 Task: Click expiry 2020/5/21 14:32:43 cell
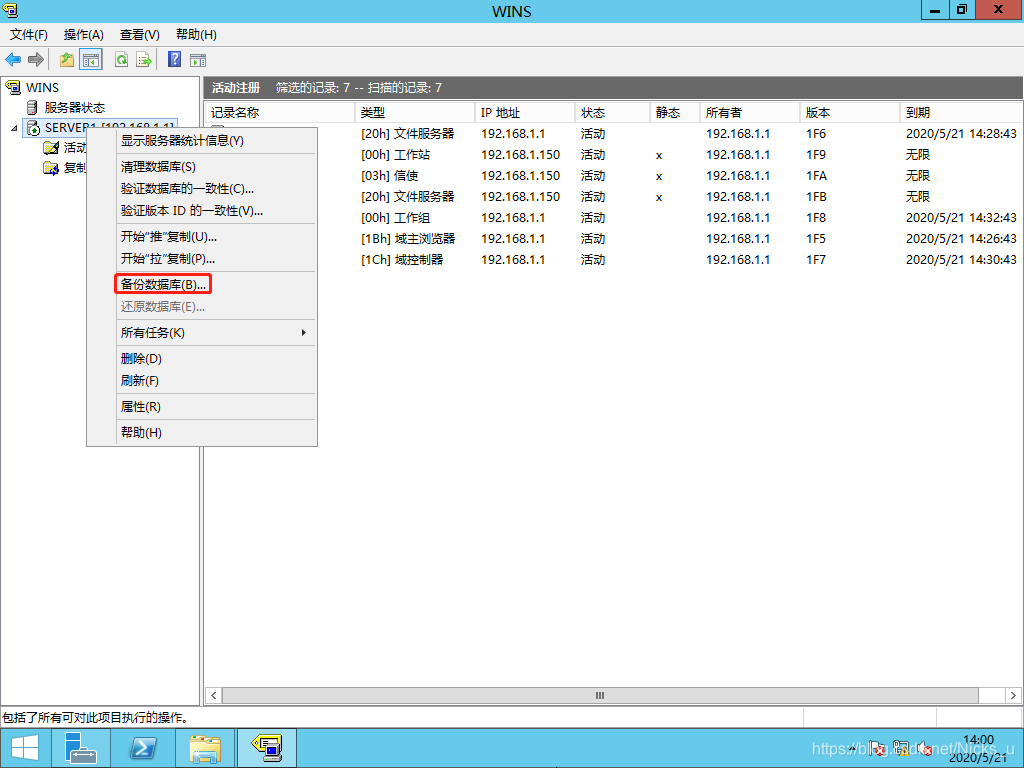click(961, 217)
